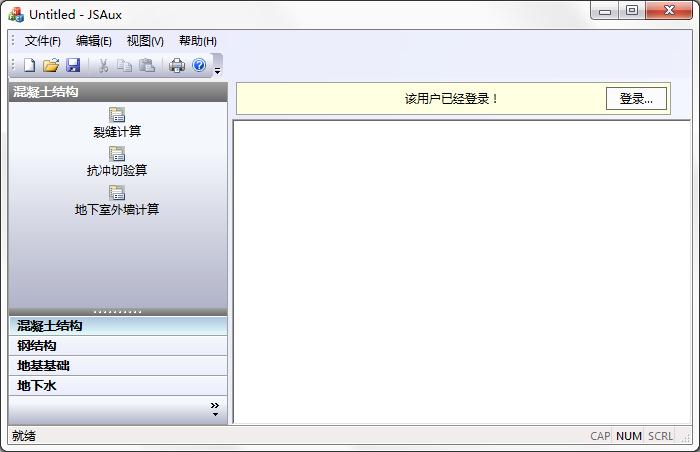The width and height of the screenshot is (700, 452).
Task: Click the 就绪 status text
Action: coord(24,436)
